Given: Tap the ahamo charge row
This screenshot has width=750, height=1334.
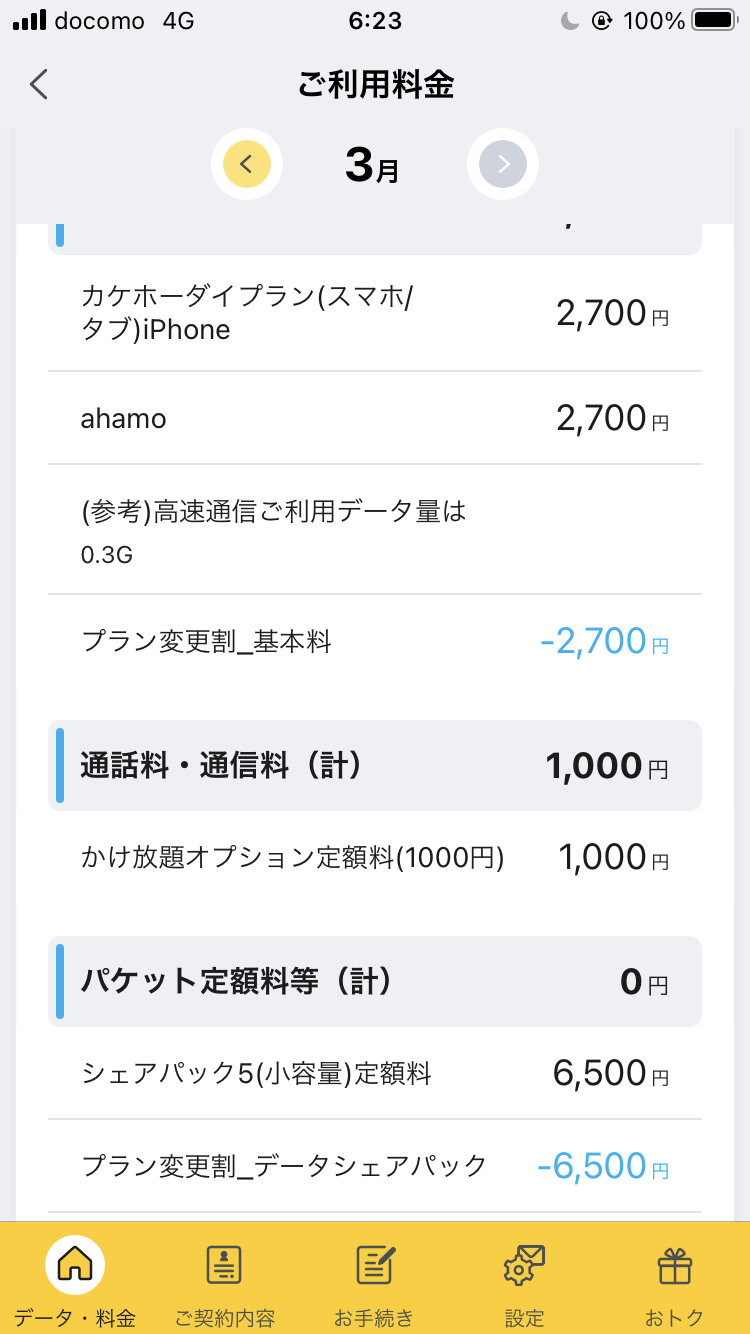Looking at the screenshot, I should pyautogui.click(x=375, y=418).
